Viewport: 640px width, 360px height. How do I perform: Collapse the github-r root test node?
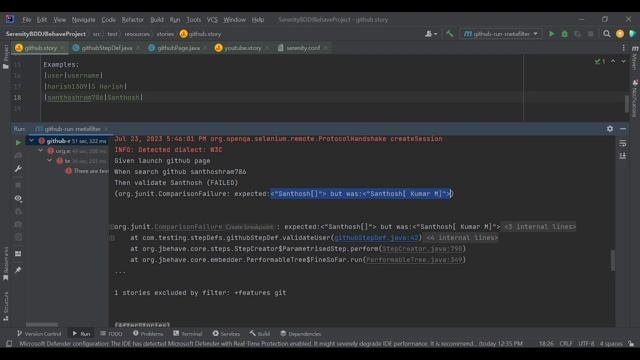31,140
